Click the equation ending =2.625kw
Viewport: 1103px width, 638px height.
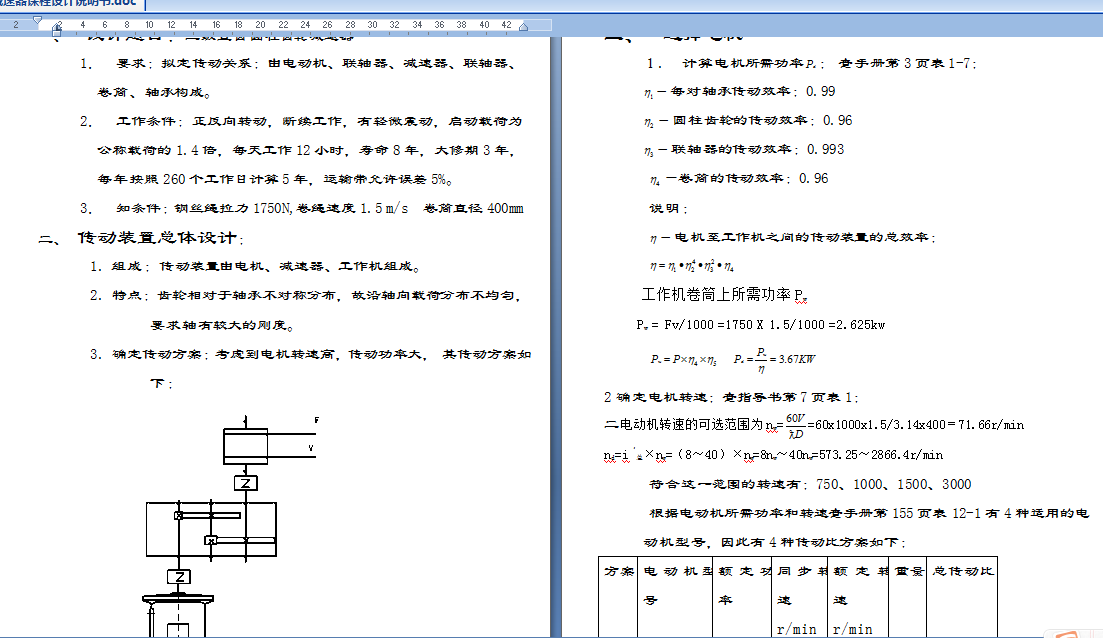pyautogui.click(x=760, y=325)
